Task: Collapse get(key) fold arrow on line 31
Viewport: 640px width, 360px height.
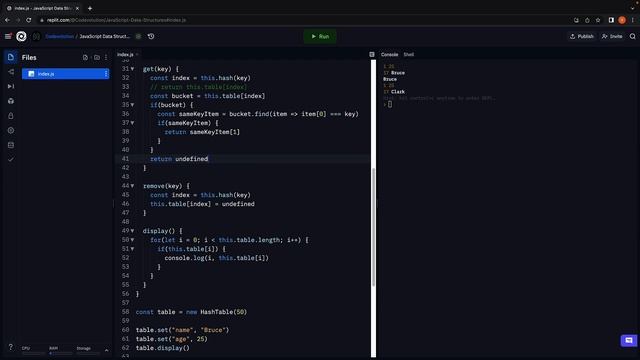Action: (x=132, y=69)
